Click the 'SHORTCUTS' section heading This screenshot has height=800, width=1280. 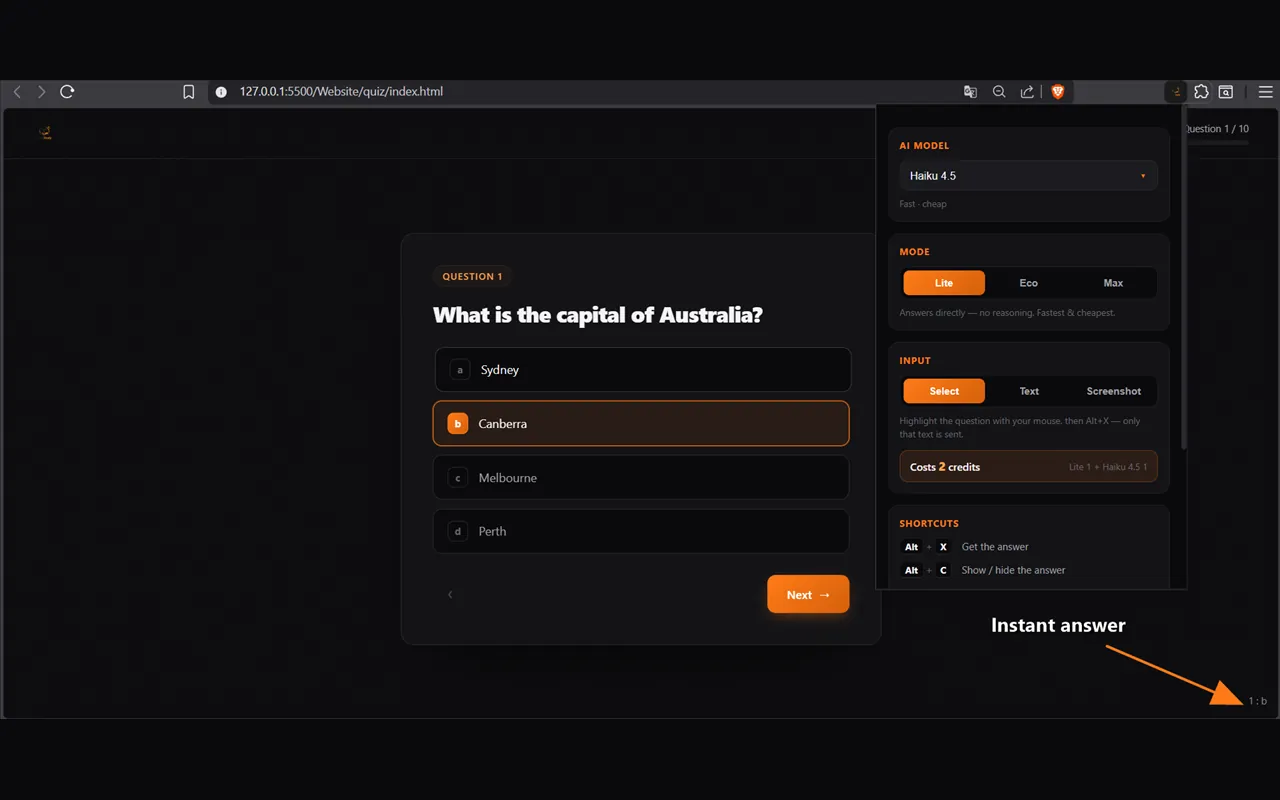[x=929, y=524]
